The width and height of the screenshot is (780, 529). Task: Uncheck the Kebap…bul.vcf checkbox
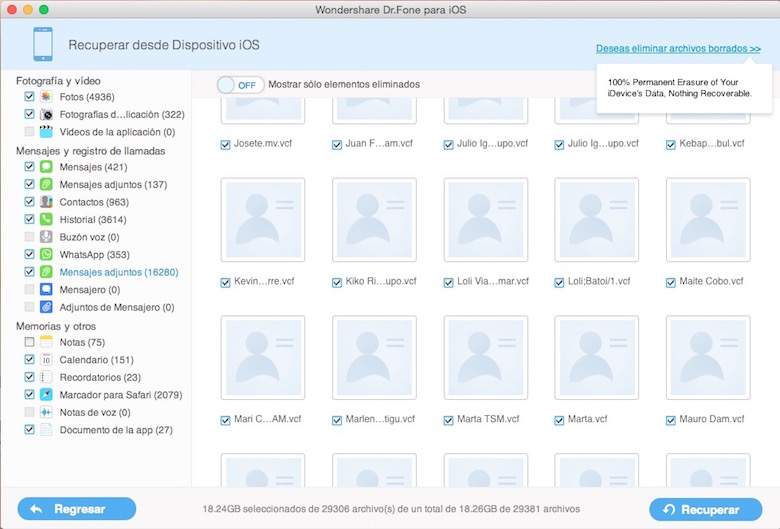pyautogui.click(x=671, y=145)
